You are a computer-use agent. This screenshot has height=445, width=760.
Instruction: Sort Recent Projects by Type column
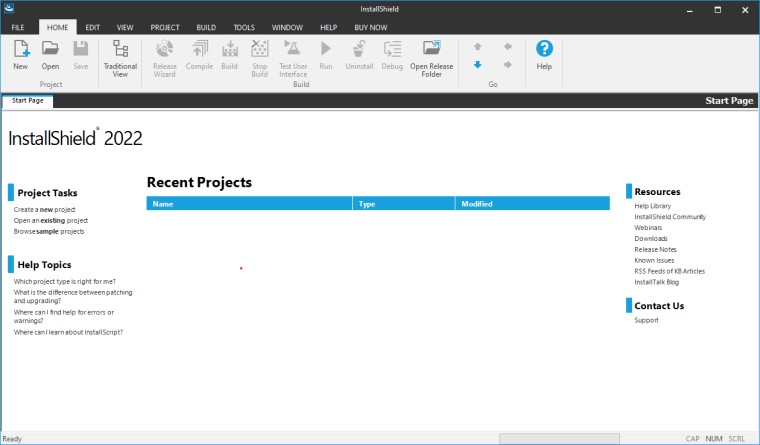pyautogui.click(x=404, y=204)
